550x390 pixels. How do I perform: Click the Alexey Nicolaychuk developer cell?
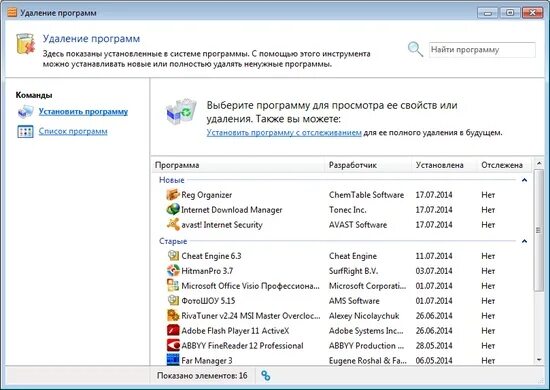(364, 316)
